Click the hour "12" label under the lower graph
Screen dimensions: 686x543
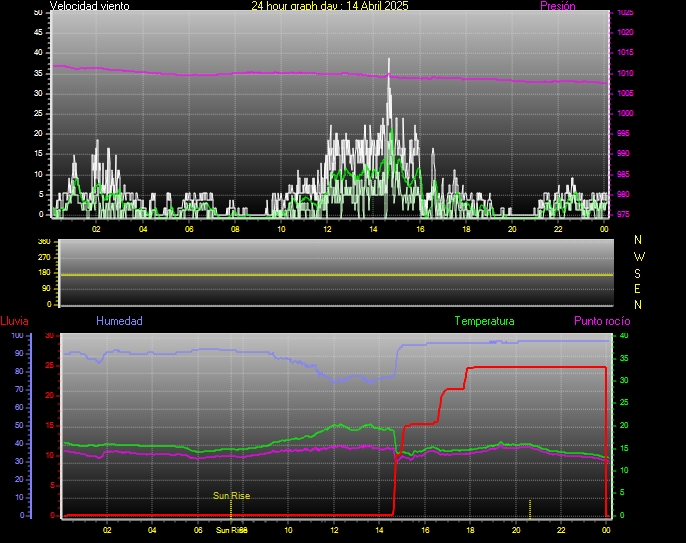[334, 530]
